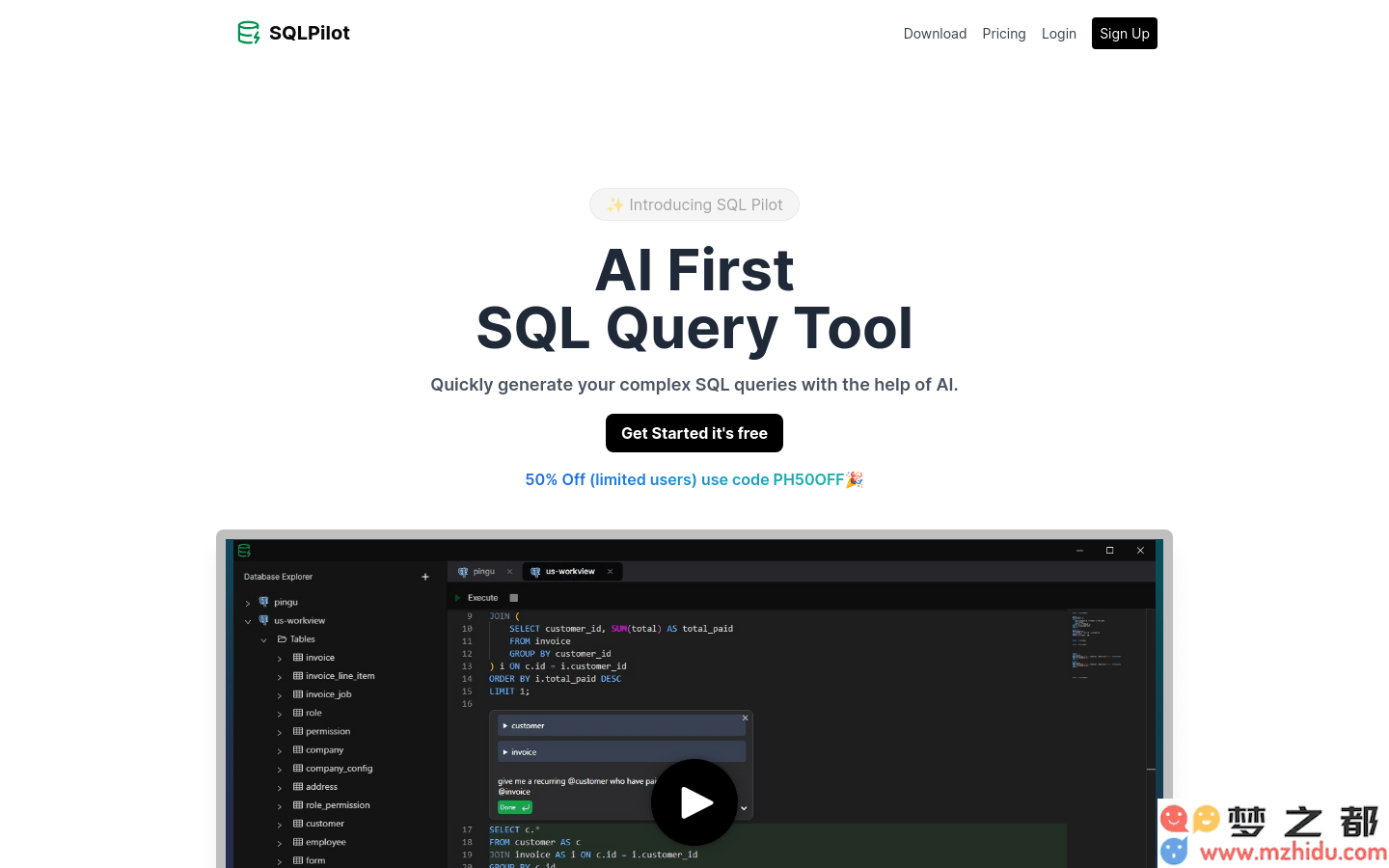
Task: Click the invoice_line_item table grid icon
Action: 298,675
